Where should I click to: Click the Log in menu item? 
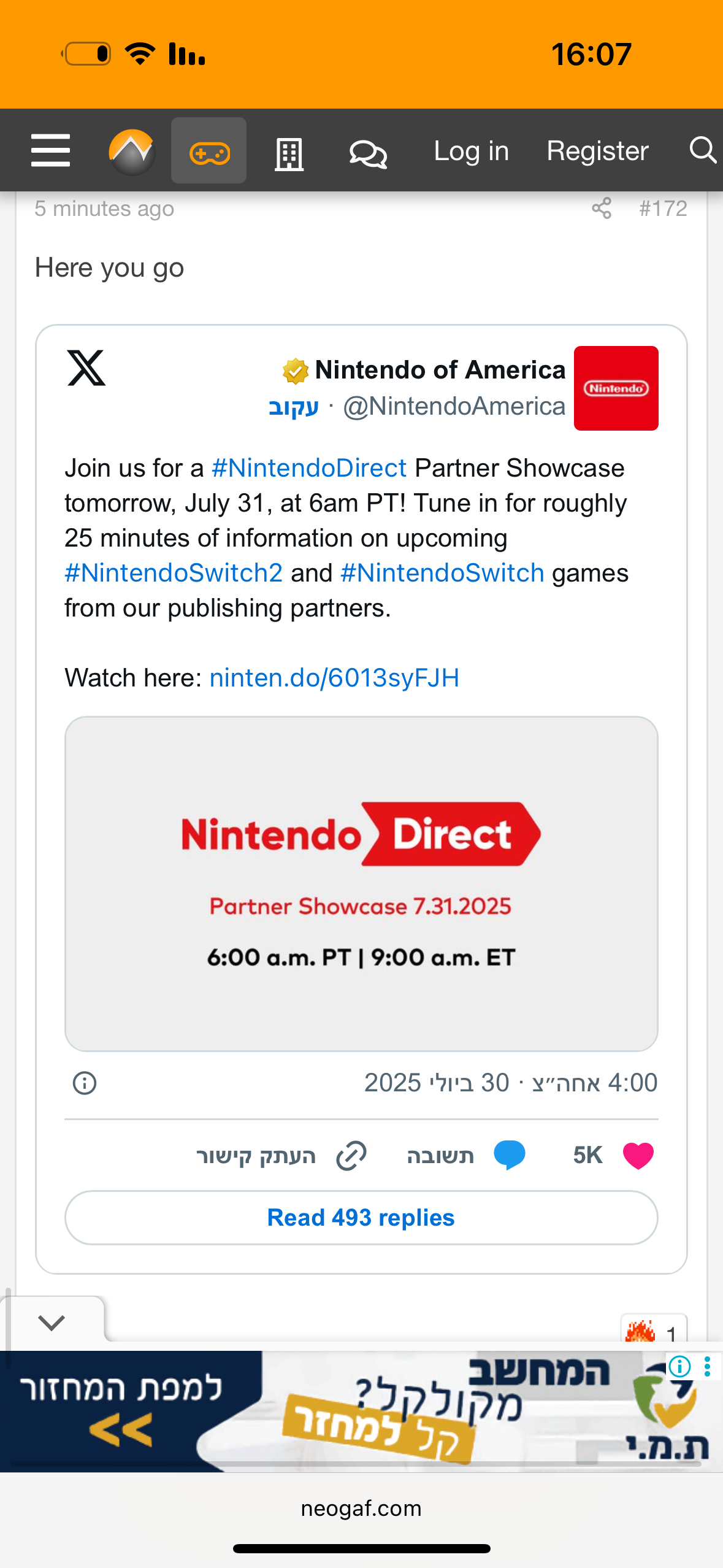[x=471, y=151]
